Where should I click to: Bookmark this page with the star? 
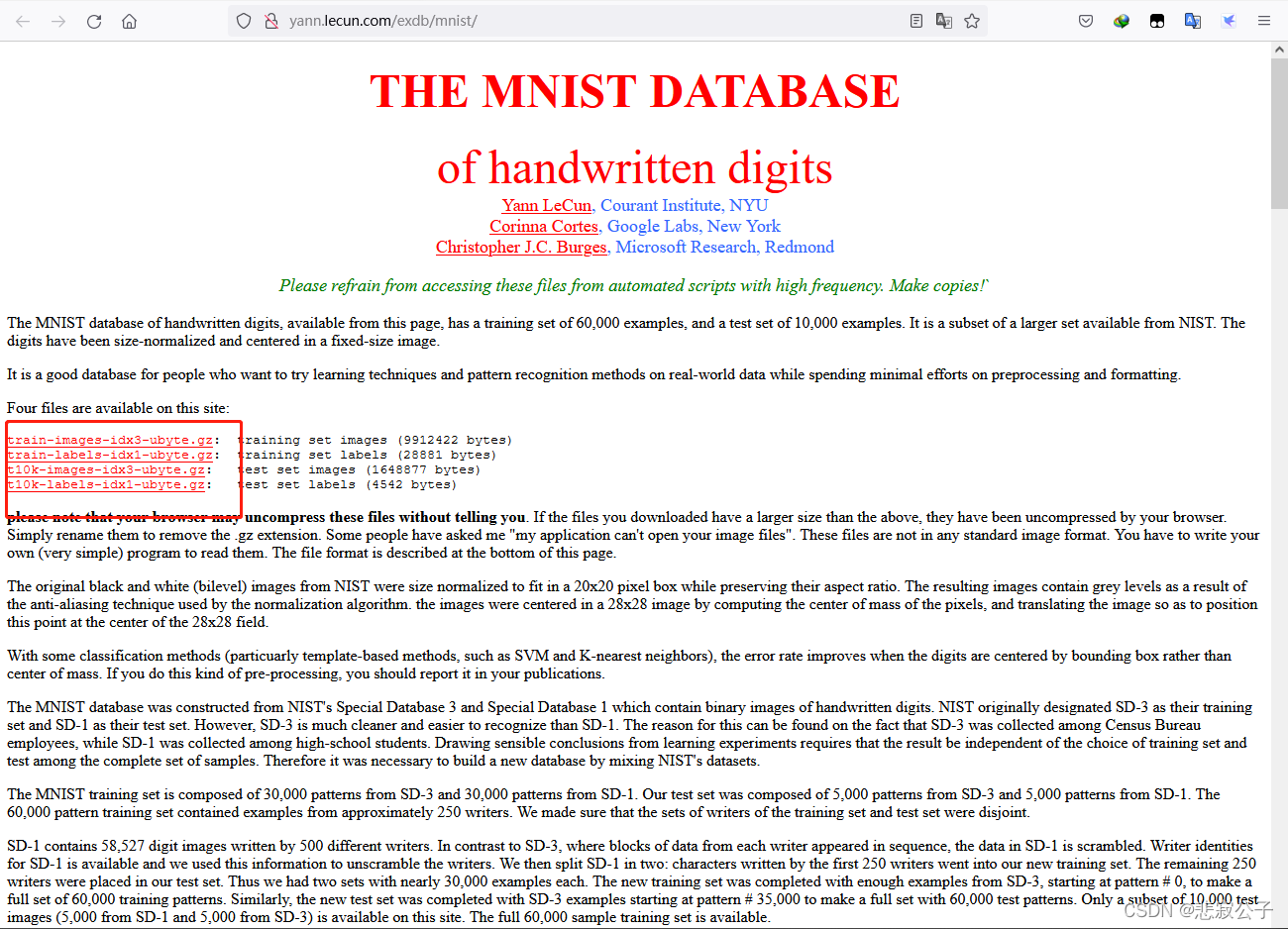click(x=972, y=21)
